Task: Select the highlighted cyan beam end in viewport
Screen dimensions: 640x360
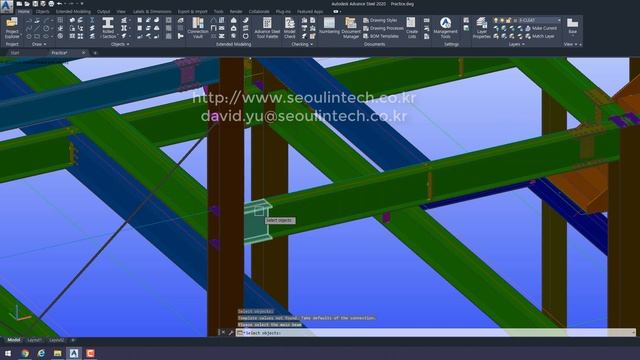Action: (x=258, y=222)
